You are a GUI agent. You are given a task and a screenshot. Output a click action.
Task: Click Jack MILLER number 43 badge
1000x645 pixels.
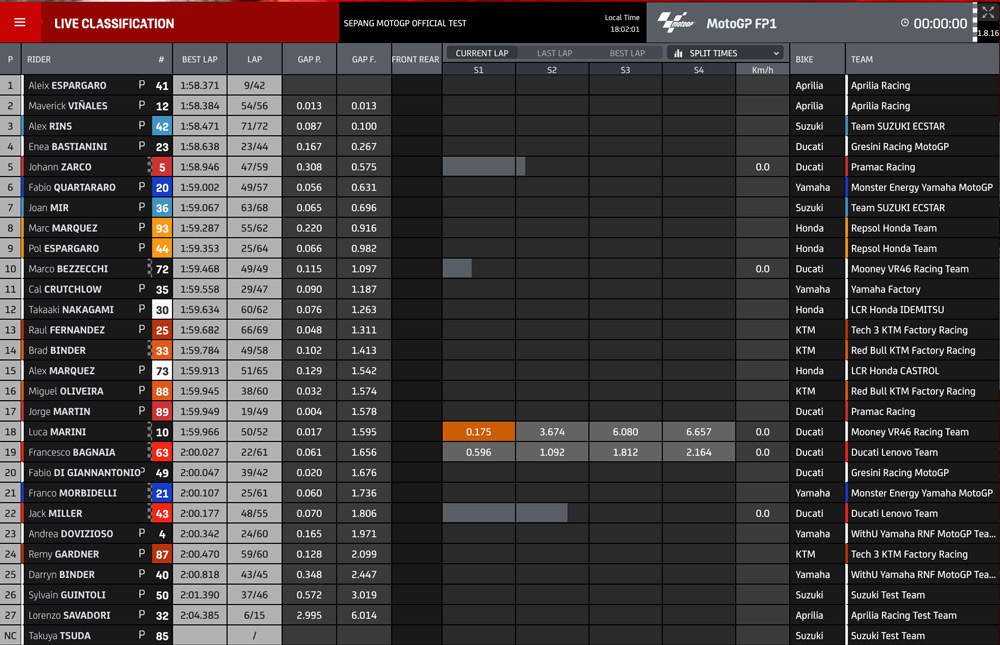tap(162, 514)
